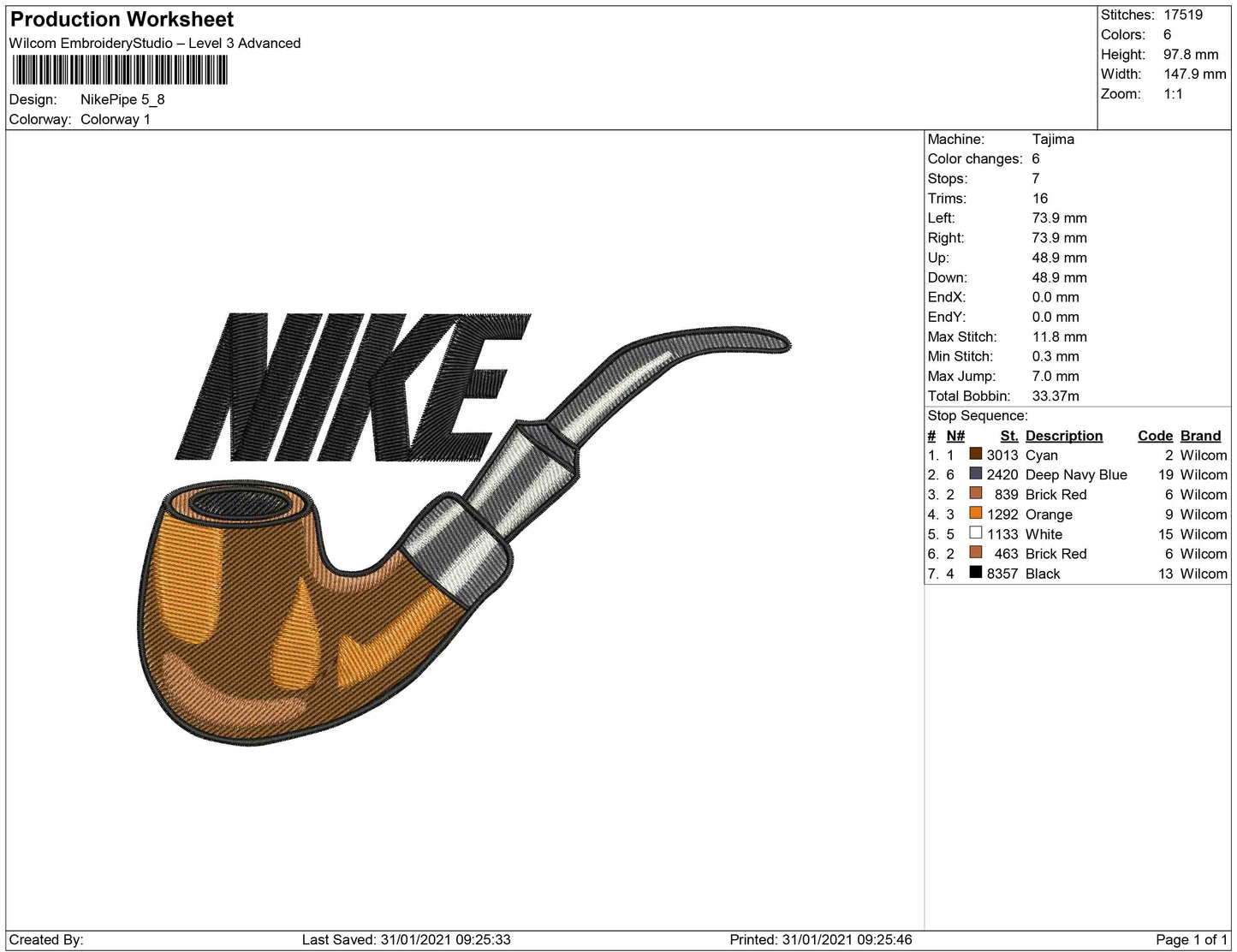Select the 'Last Saved: 31/01/2021 09:25:33' text
Image resolution: width=1237 pixels, height=952 pixels.
[x=407, y=939]
